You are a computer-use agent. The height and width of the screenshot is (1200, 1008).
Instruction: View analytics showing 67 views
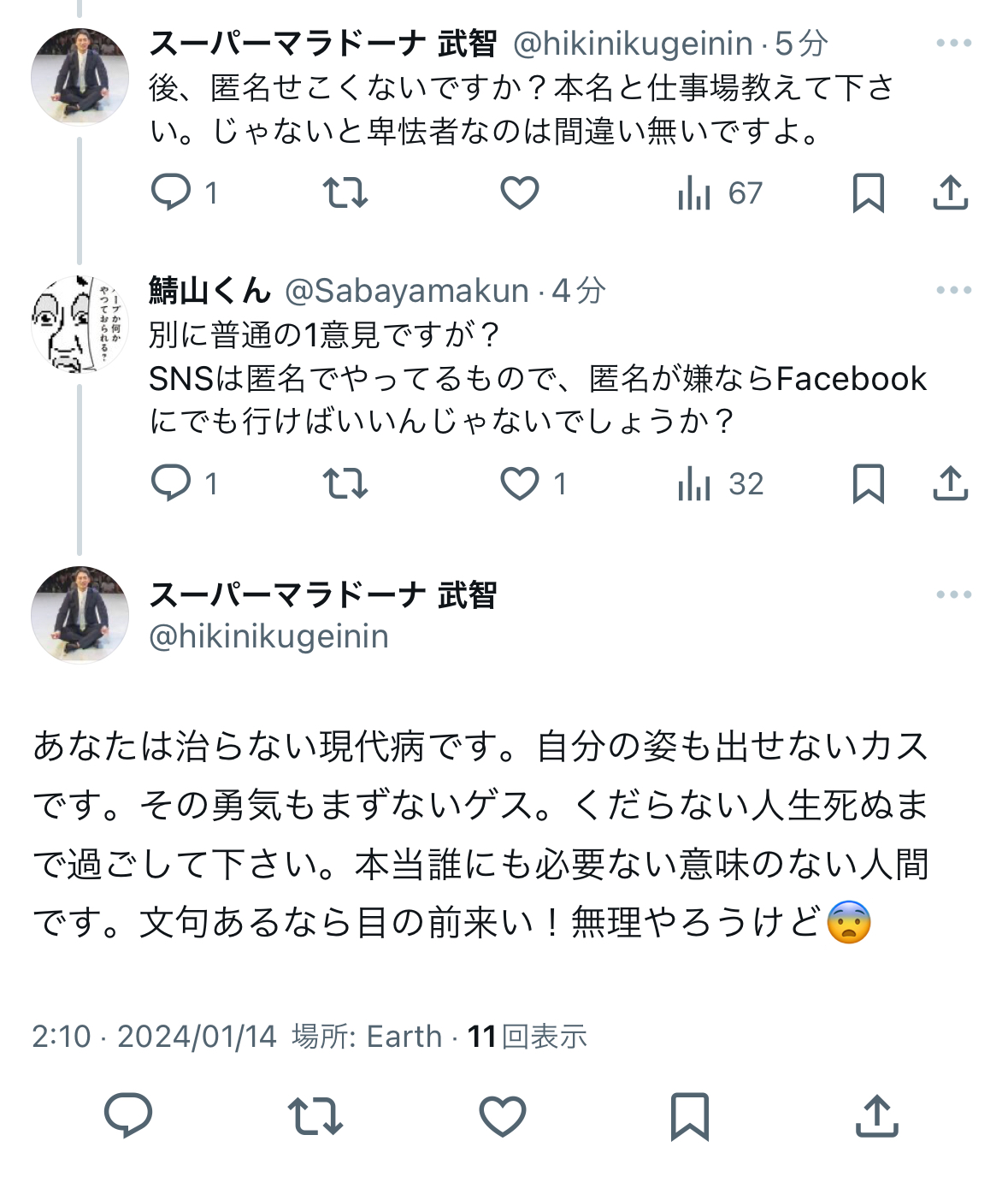pyautogui.click(x=719, y=192)
